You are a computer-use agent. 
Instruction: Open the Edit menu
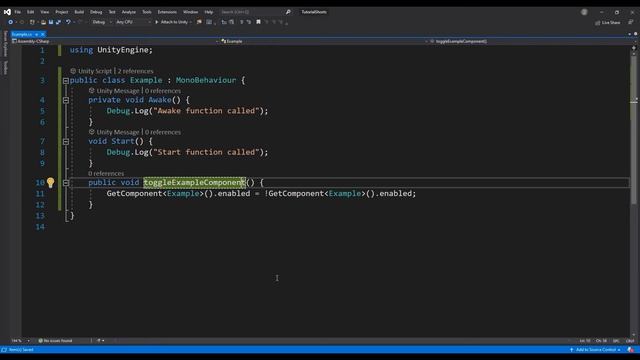coord(30,12)
